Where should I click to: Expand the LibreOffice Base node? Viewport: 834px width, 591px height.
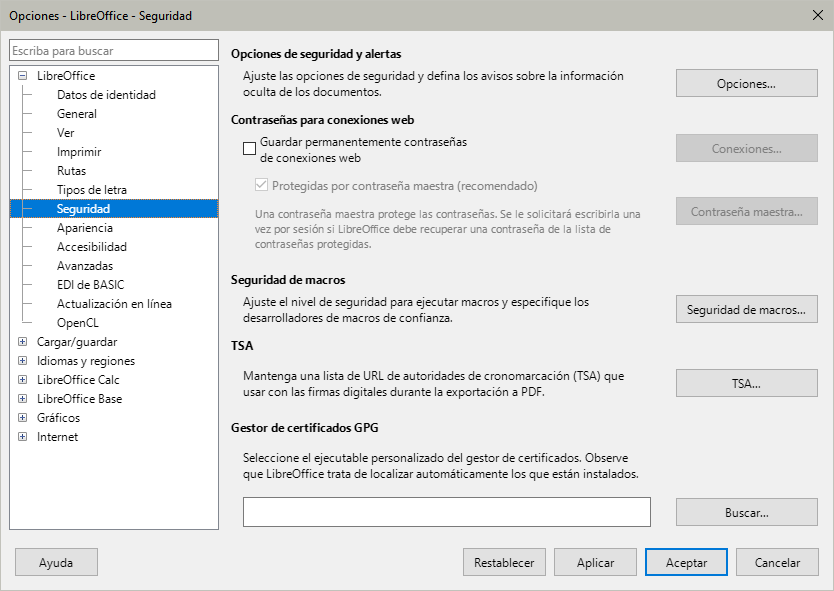click(23, 399)
